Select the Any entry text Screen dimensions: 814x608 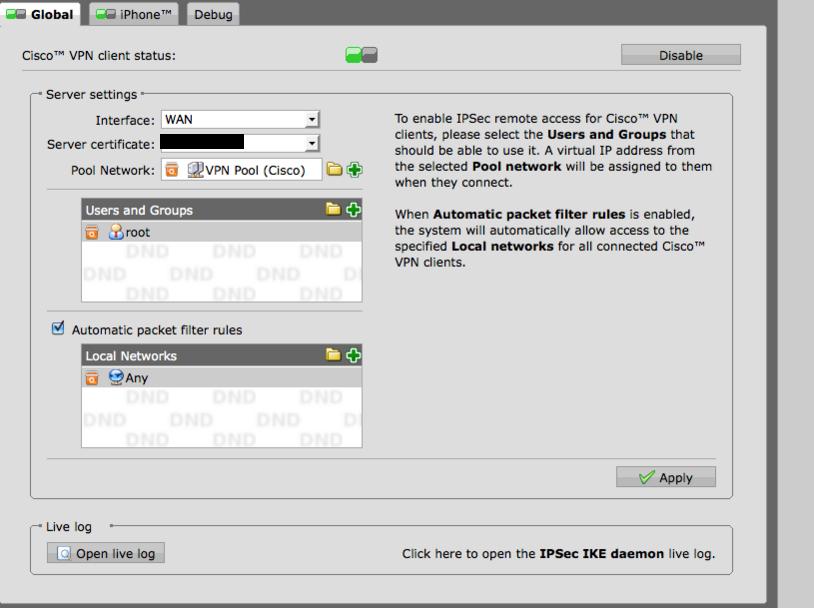[x=137, y=379]
